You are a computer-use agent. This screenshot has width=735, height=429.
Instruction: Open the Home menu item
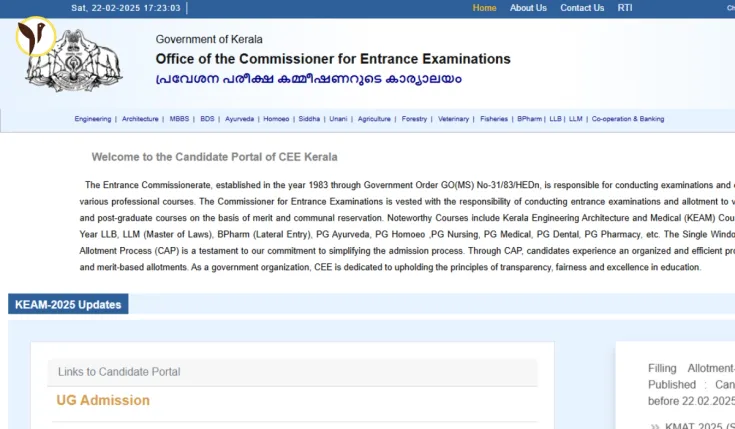(484, 8)
